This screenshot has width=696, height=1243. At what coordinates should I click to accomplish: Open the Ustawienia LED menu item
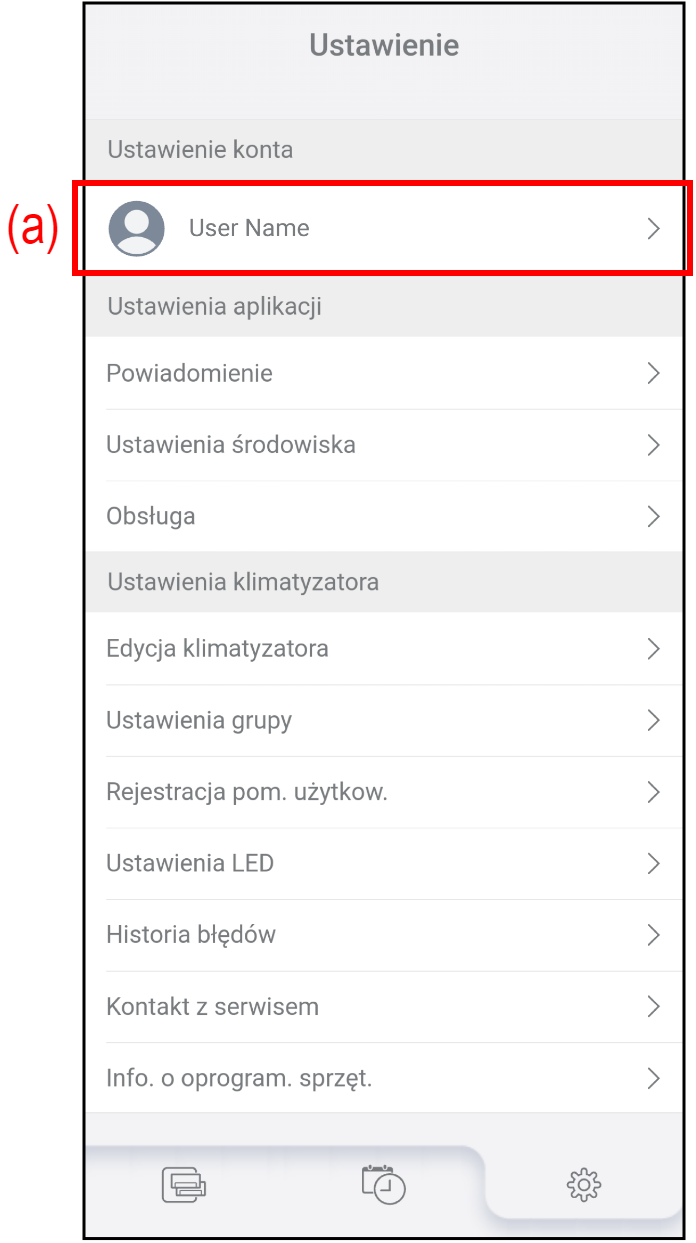click(190, 863)
